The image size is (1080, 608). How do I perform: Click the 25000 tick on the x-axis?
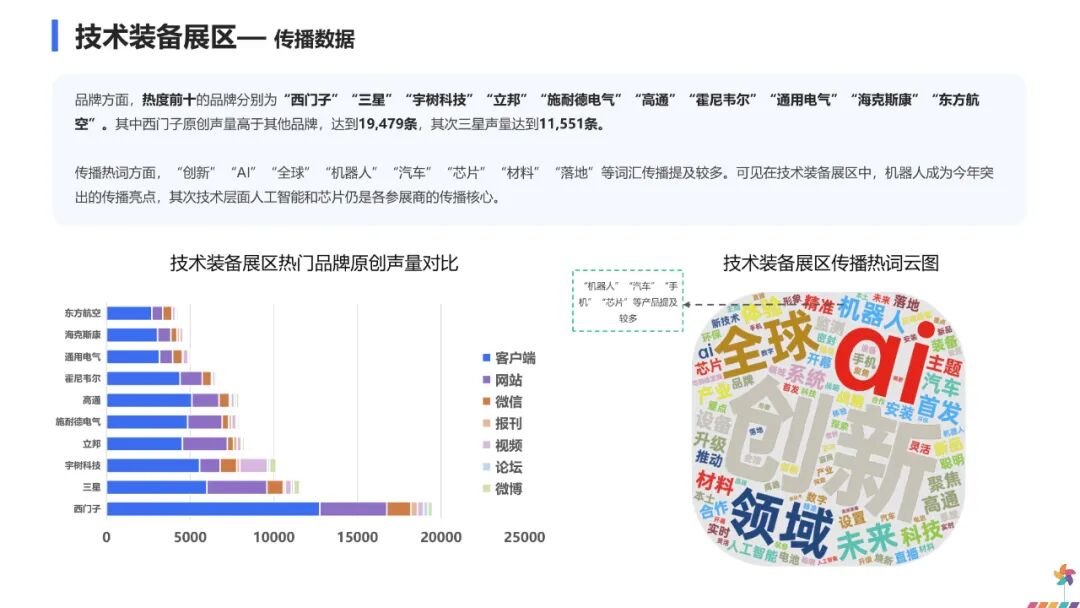(524, 537)
